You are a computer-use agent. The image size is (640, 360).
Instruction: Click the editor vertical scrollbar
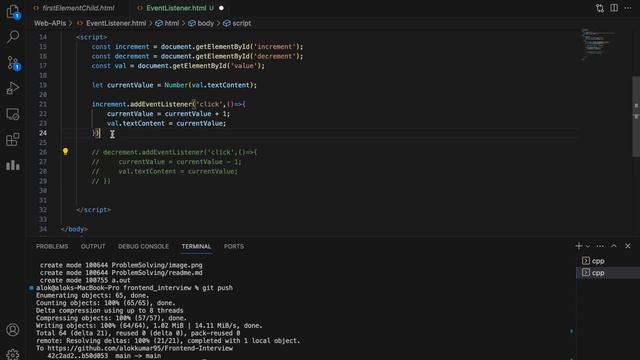(x=636, y=116)
